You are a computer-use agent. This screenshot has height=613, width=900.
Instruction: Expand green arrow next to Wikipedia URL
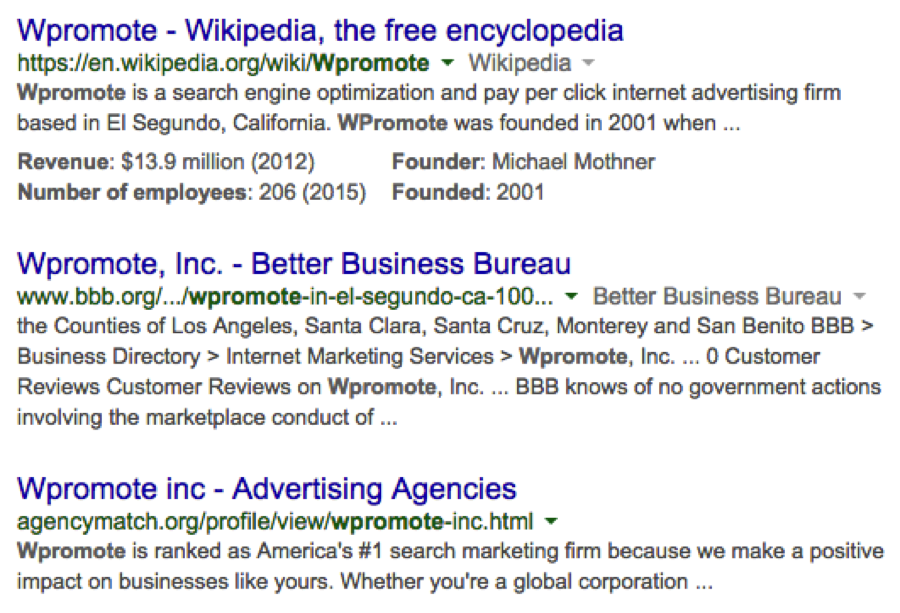point(447,62)
